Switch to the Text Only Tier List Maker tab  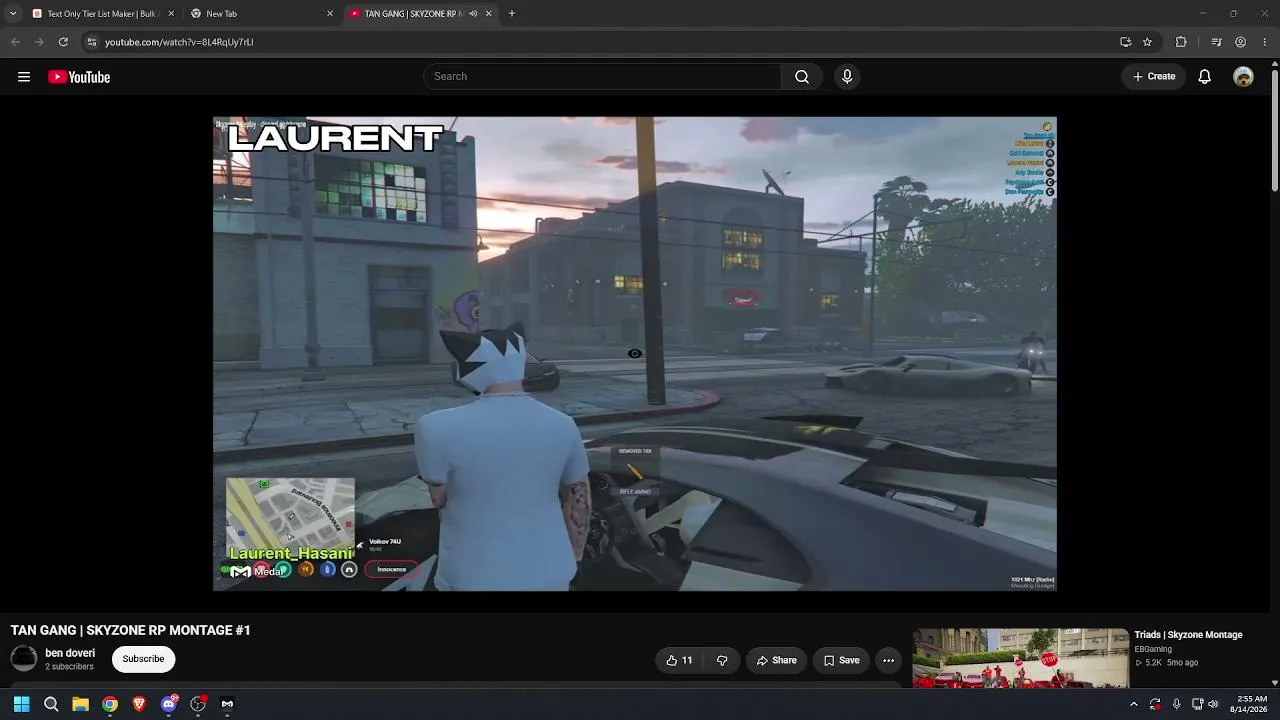[x=103, y=14]
